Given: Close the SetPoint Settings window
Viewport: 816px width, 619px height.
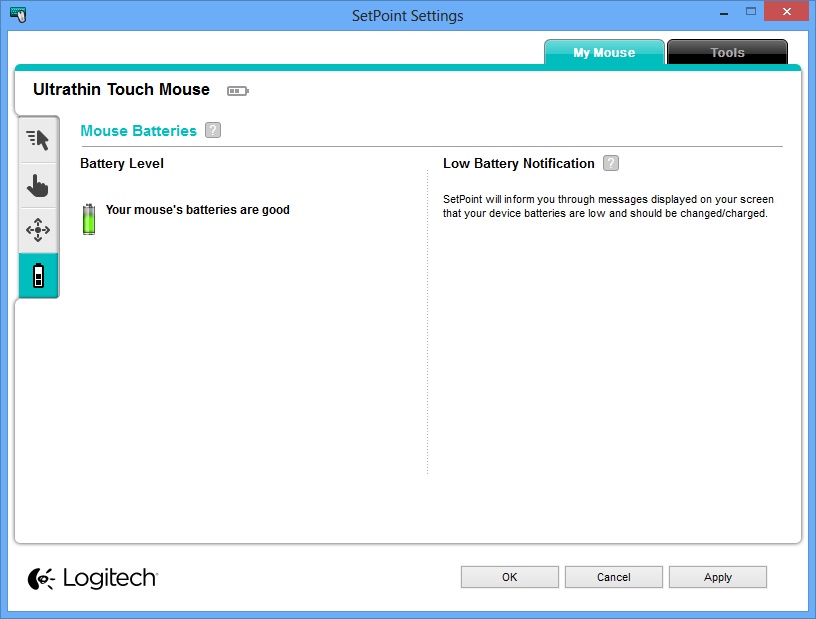Looking at the screenshot, I should (786, 11).
